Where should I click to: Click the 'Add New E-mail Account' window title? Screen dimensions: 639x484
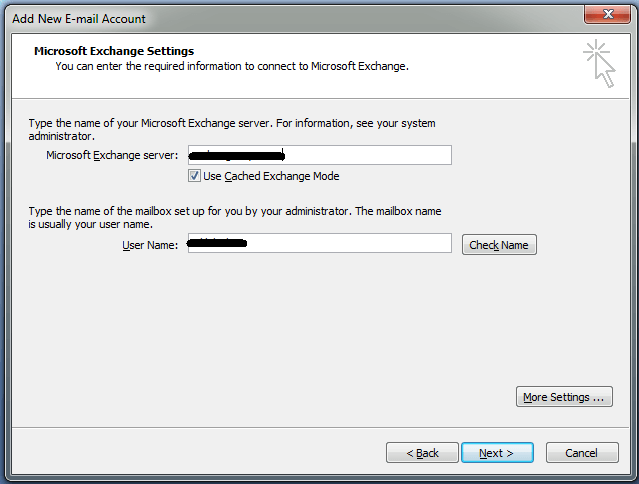coord(79,19)
